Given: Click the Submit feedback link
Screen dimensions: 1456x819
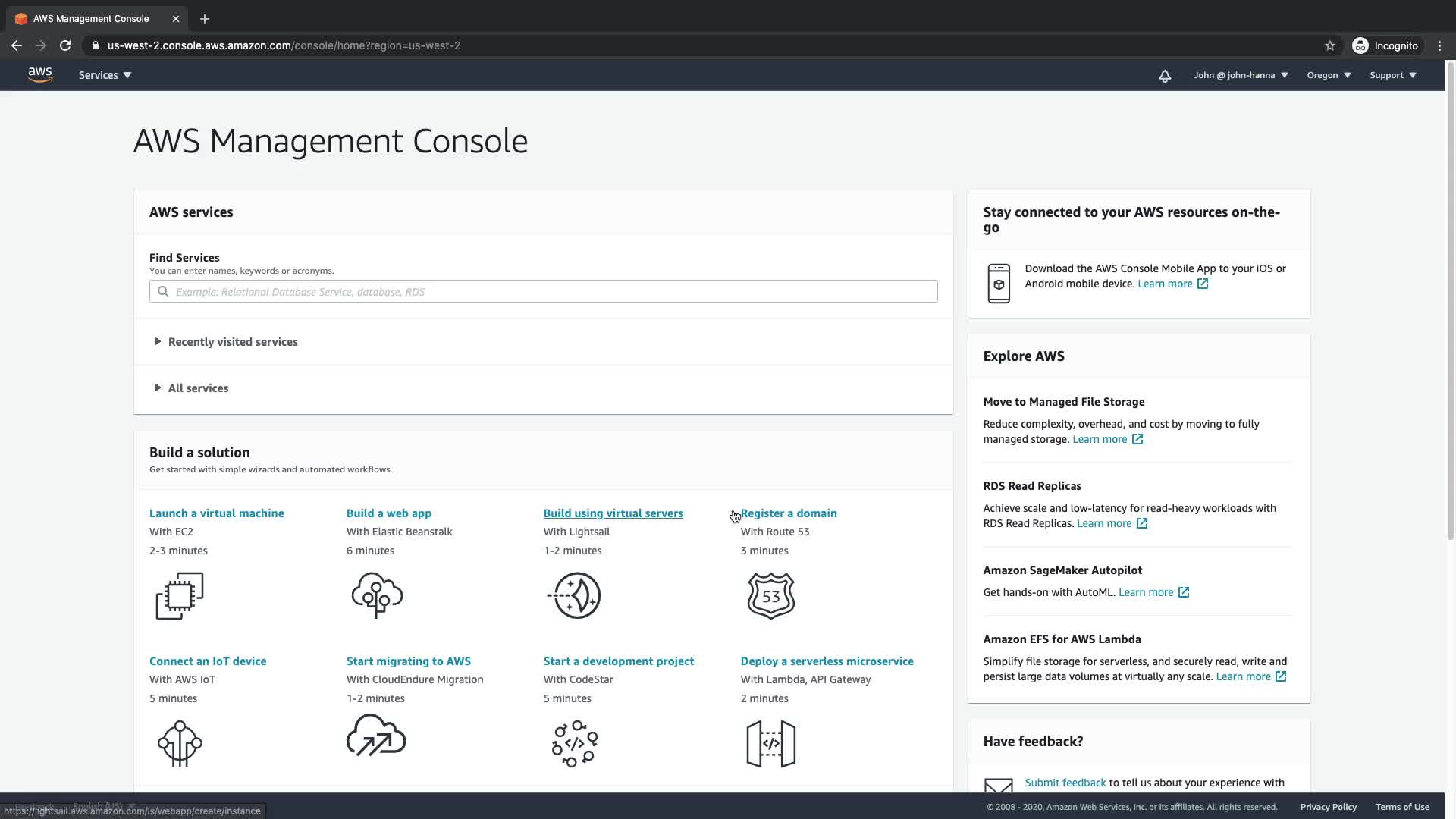Looking at the screenshot, I should click(x=1065, y=783).
